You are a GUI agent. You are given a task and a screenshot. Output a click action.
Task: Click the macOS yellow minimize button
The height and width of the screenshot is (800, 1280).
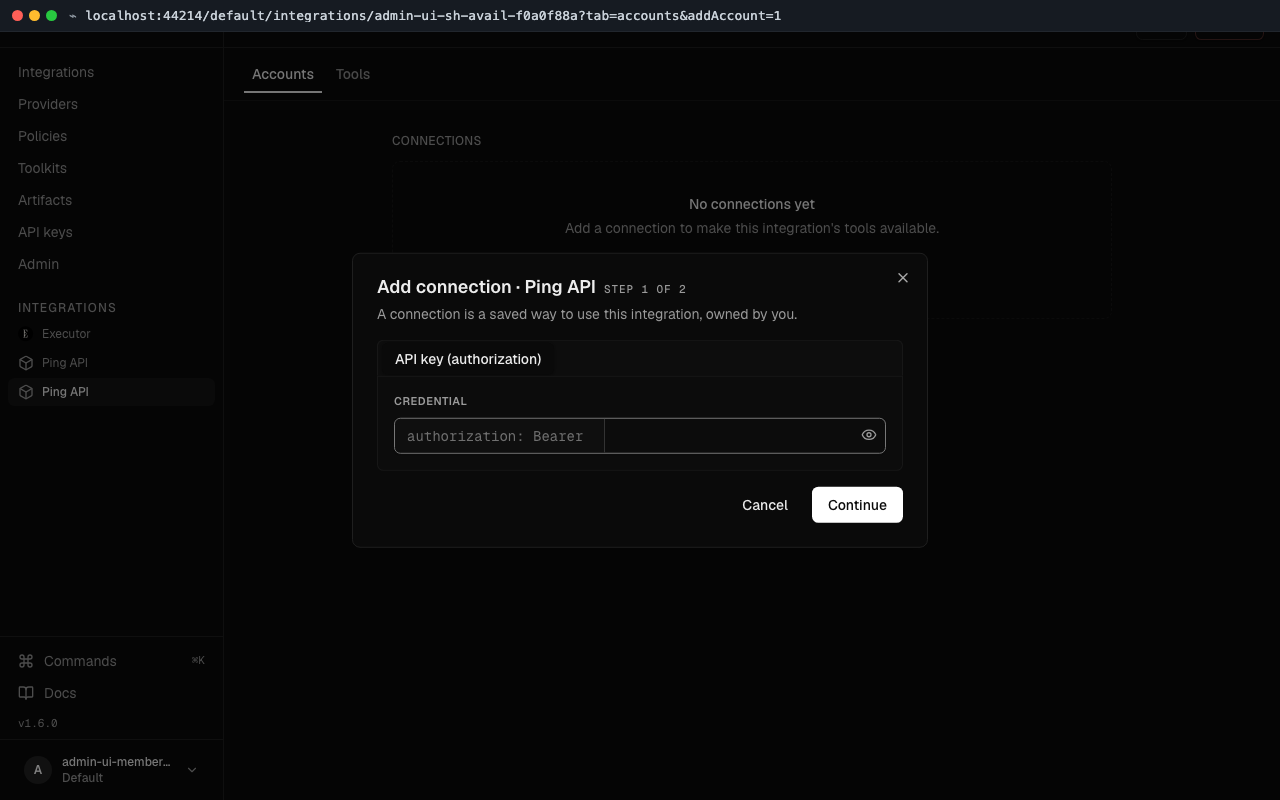(34, 16)
